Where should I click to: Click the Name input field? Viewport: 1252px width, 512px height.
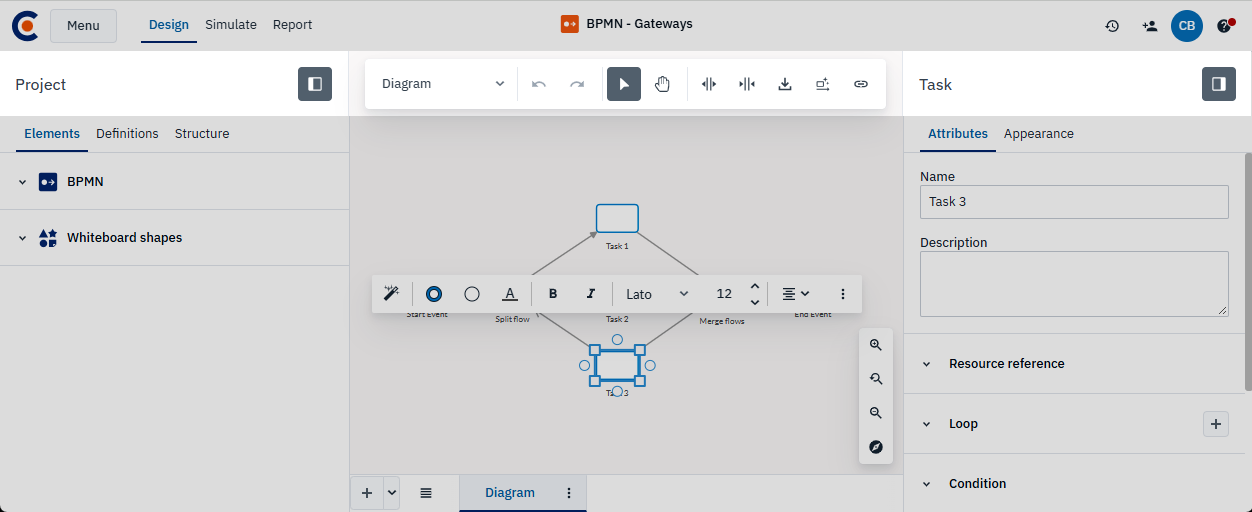coord(1074,201)
